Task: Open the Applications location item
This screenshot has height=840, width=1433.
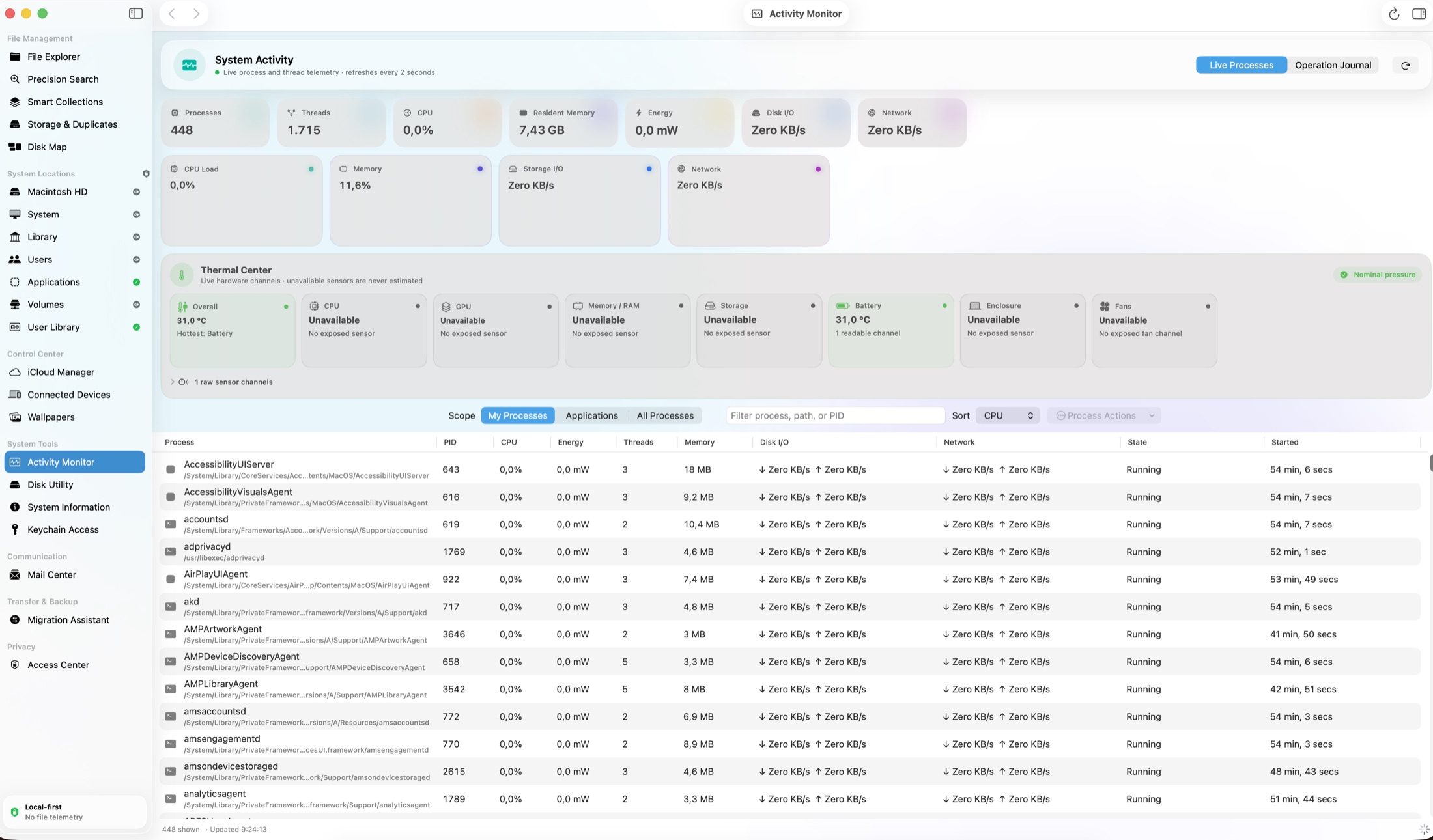Action: 74,282
